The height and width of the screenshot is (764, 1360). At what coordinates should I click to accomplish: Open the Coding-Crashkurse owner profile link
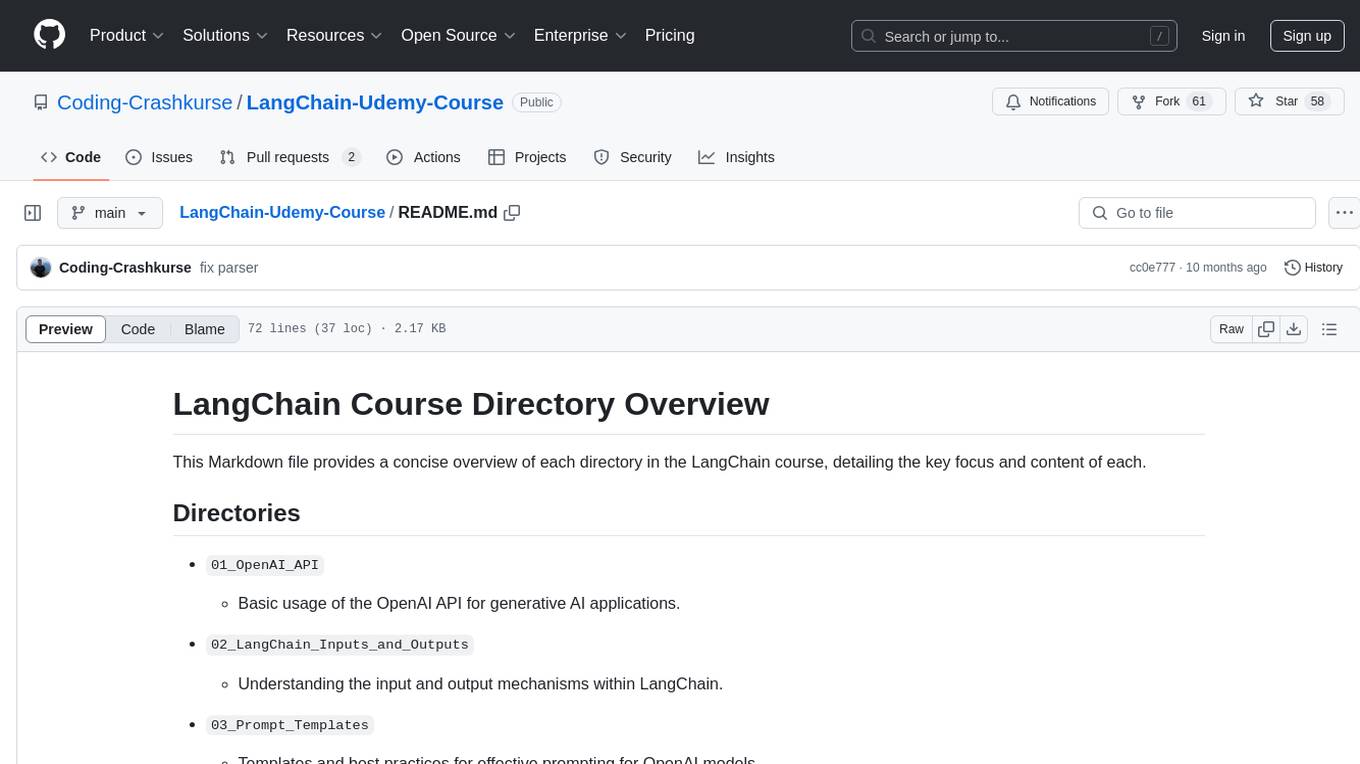145,102
